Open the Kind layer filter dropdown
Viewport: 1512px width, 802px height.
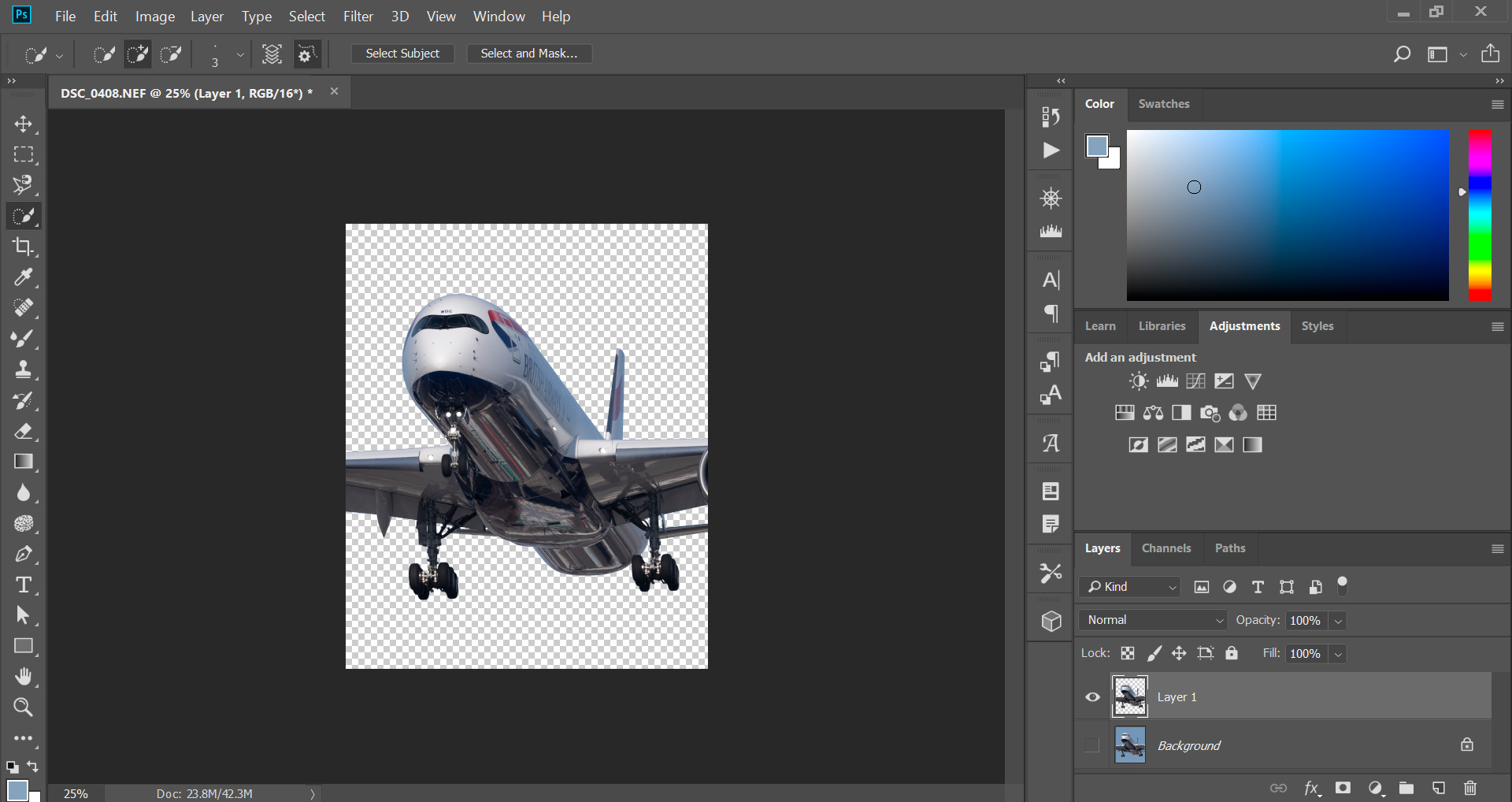point(1130,587)
